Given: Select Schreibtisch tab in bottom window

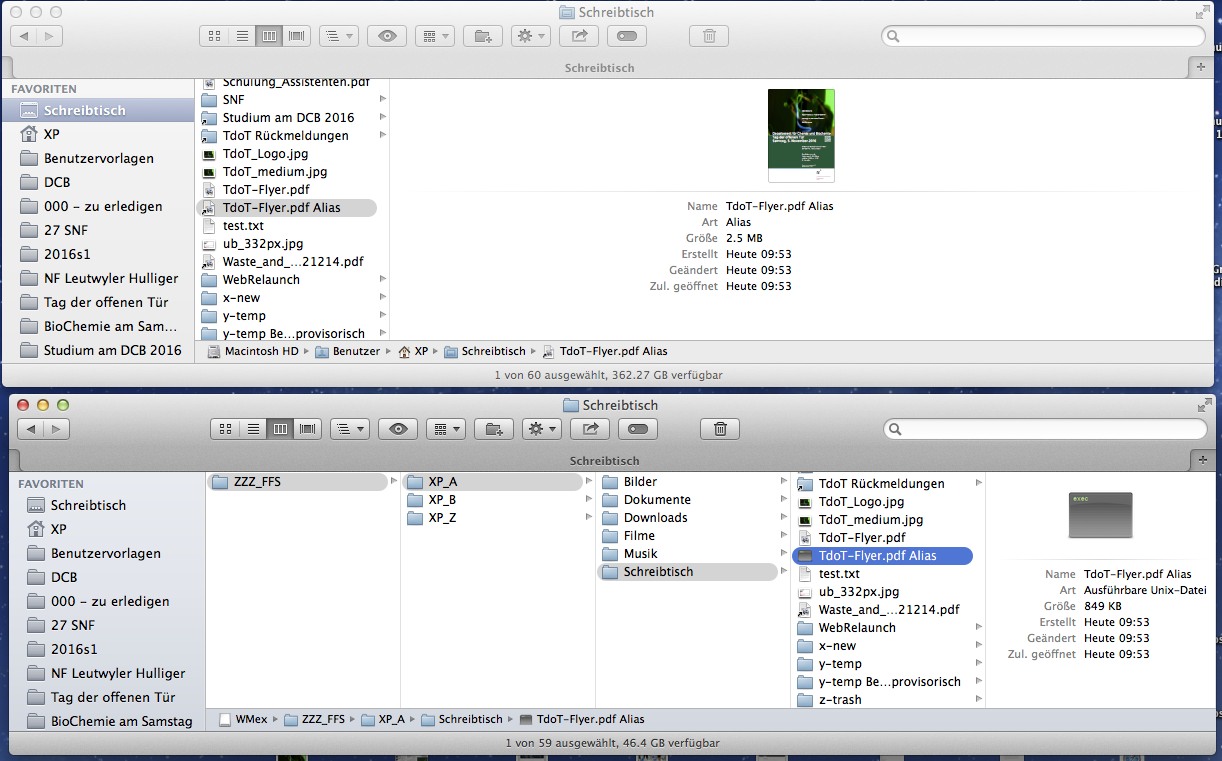Looking at the screenshot, I should (603, 461).
